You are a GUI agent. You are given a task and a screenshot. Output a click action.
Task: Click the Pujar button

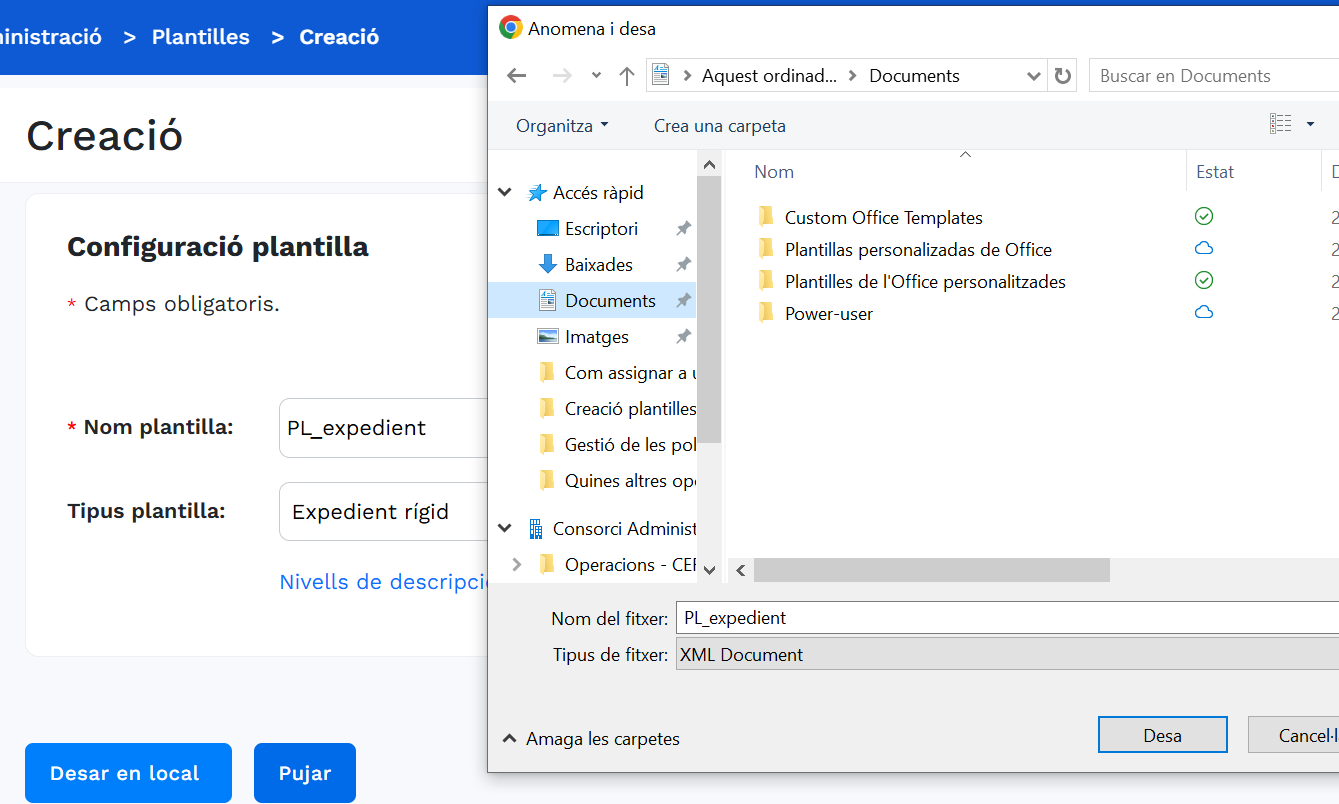click(x=305, y=773)
